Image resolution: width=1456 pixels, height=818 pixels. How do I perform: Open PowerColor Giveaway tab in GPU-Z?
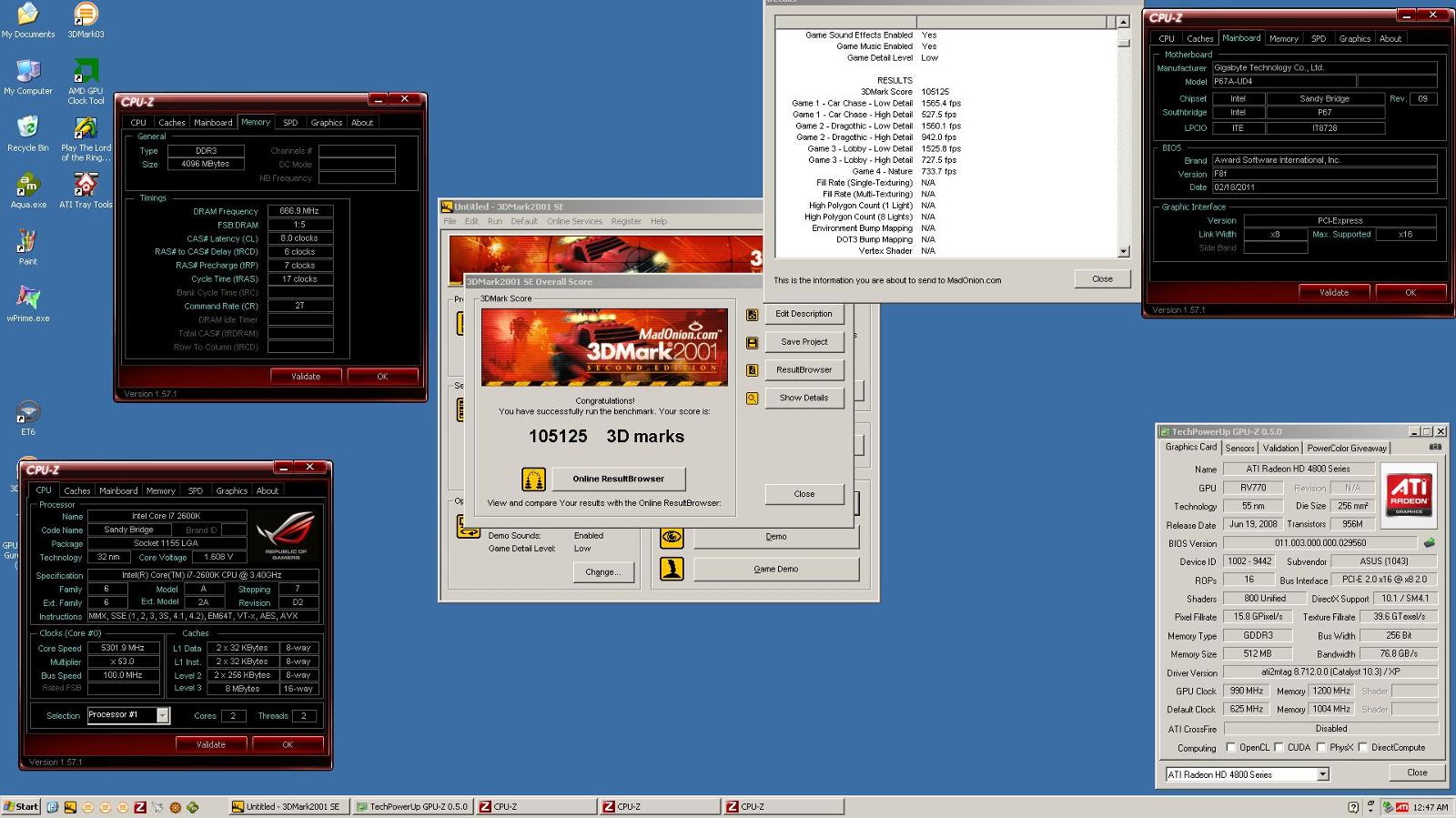1347,448
